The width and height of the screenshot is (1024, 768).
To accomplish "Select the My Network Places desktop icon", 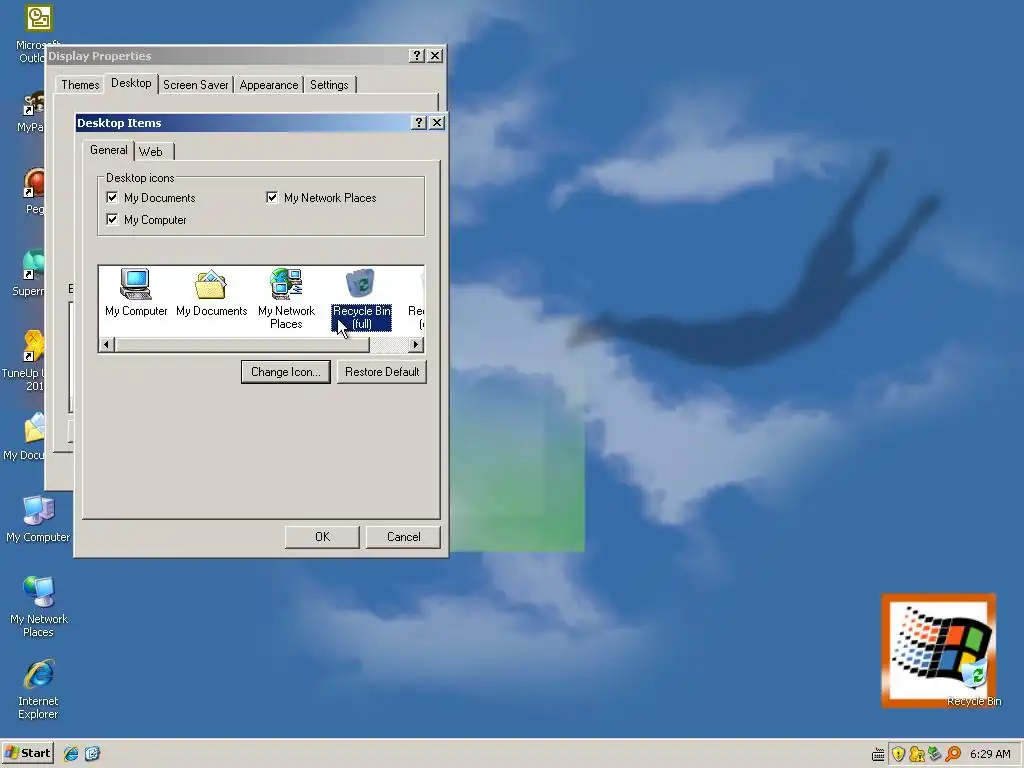I will coord(39,607).
